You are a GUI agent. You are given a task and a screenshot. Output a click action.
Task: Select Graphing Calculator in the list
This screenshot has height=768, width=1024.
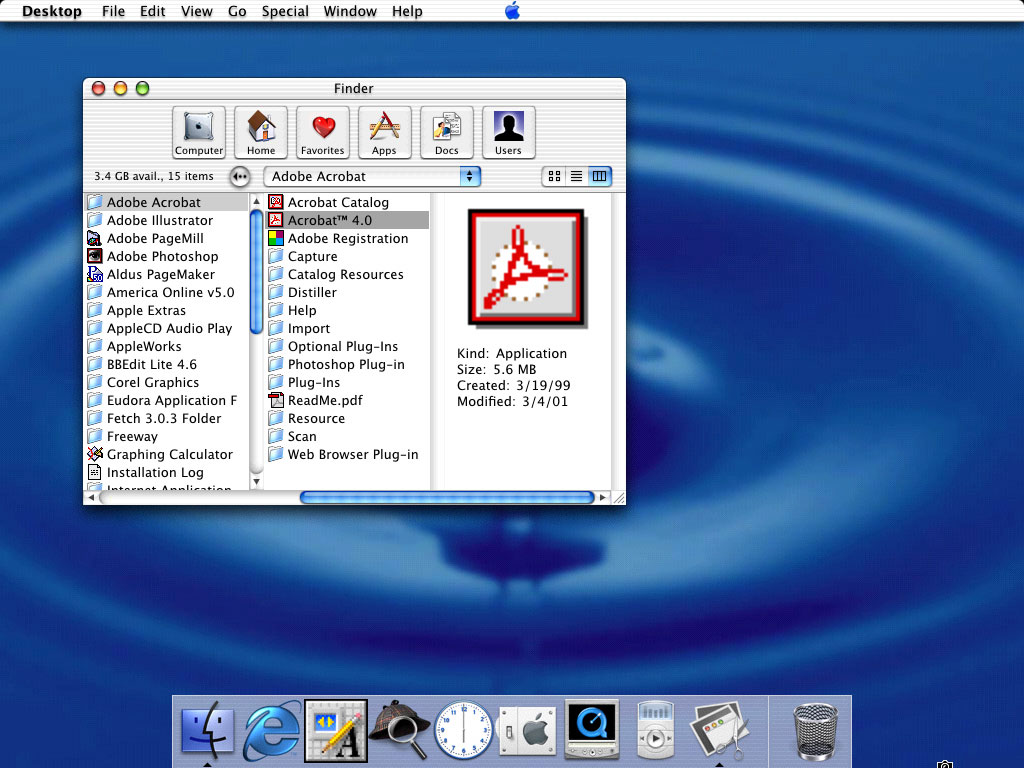click(x=167, y=455)
